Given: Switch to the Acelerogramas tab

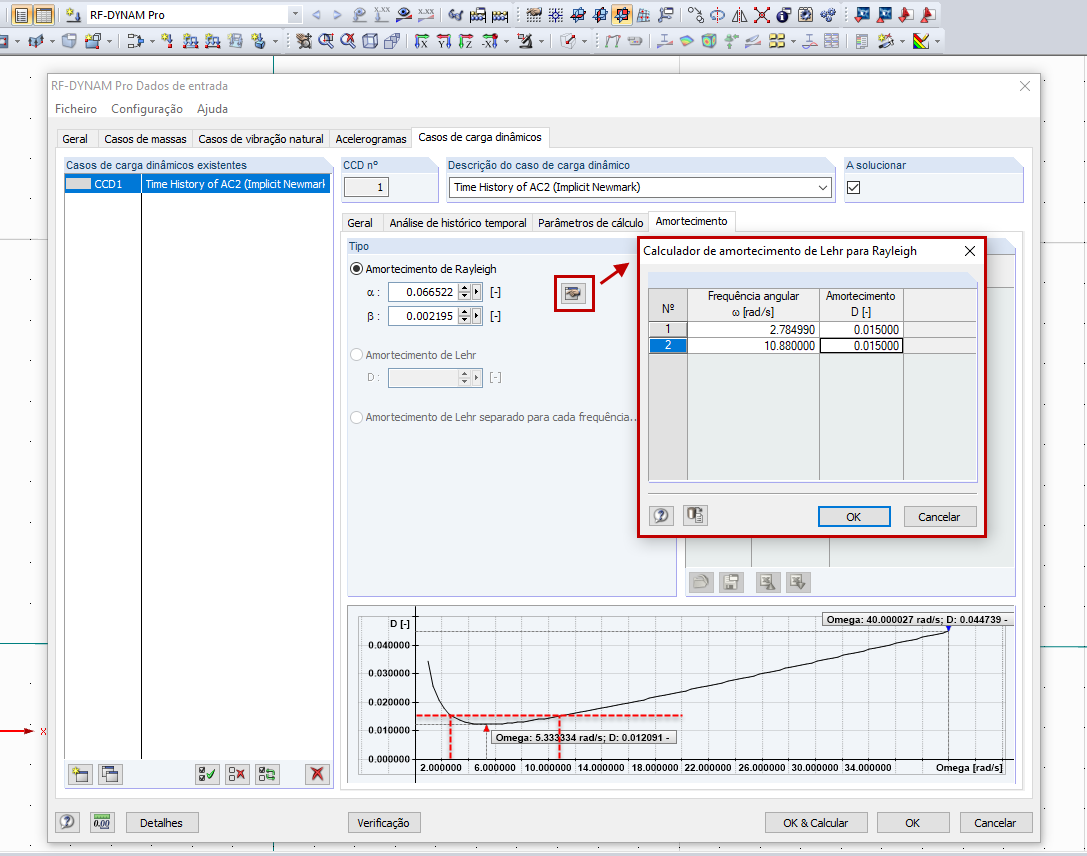Looking at the screenshot, I should [x=371, y=139].
